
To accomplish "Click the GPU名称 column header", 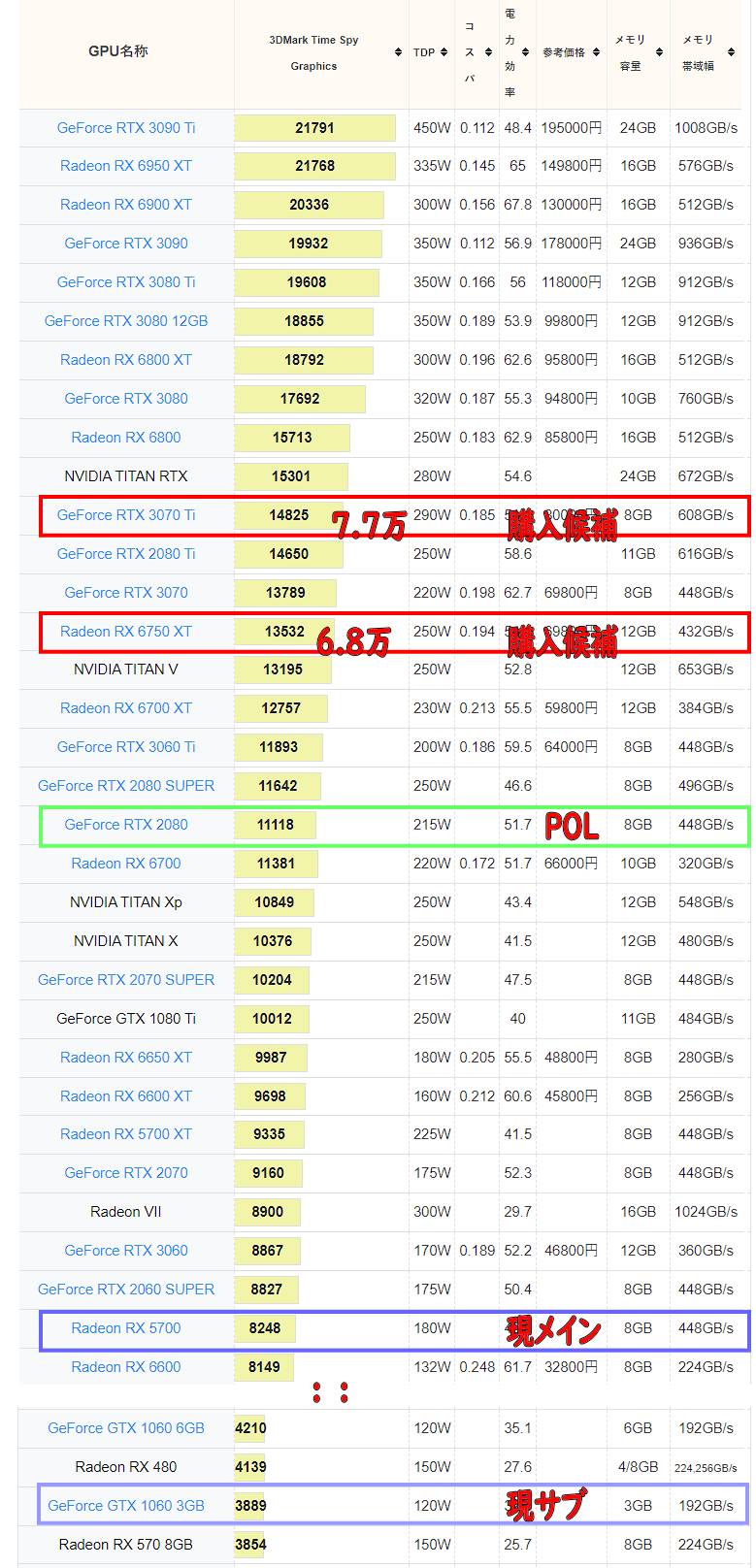I will point(118,51).
